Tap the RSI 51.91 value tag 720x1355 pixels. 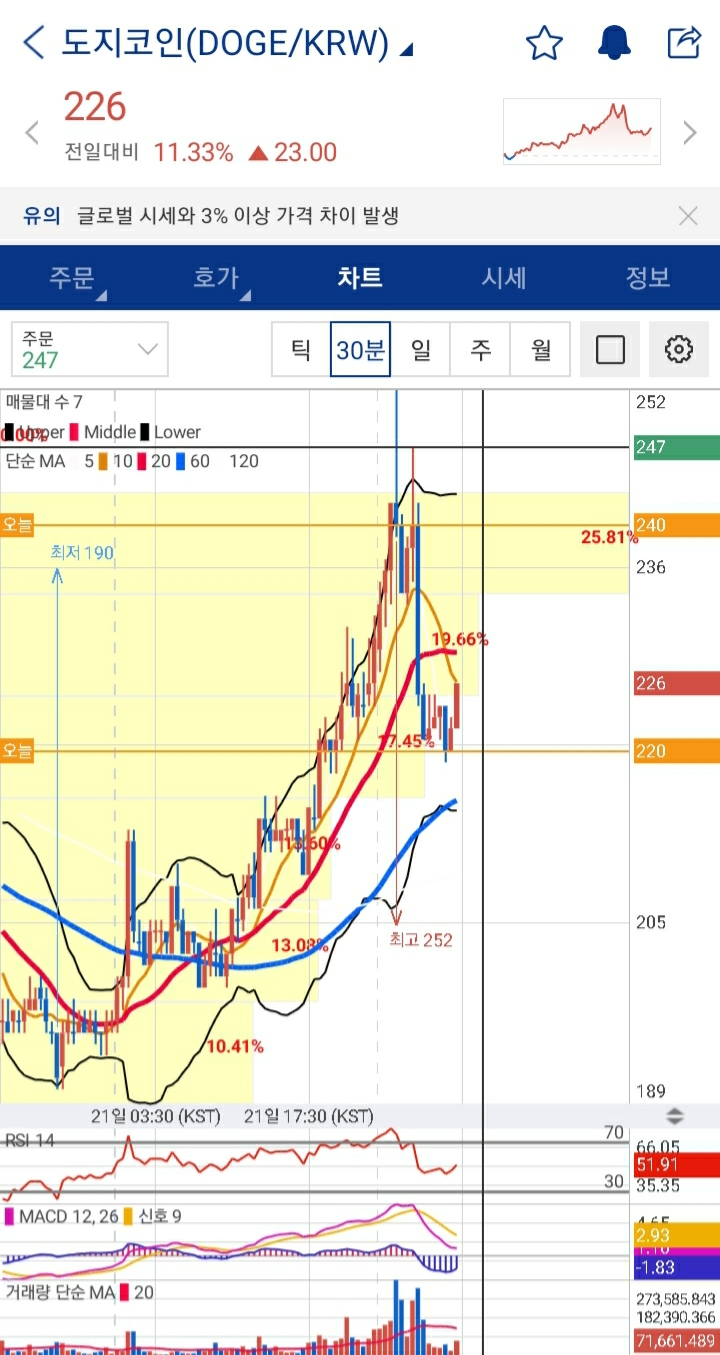[x=676, y=1164]
